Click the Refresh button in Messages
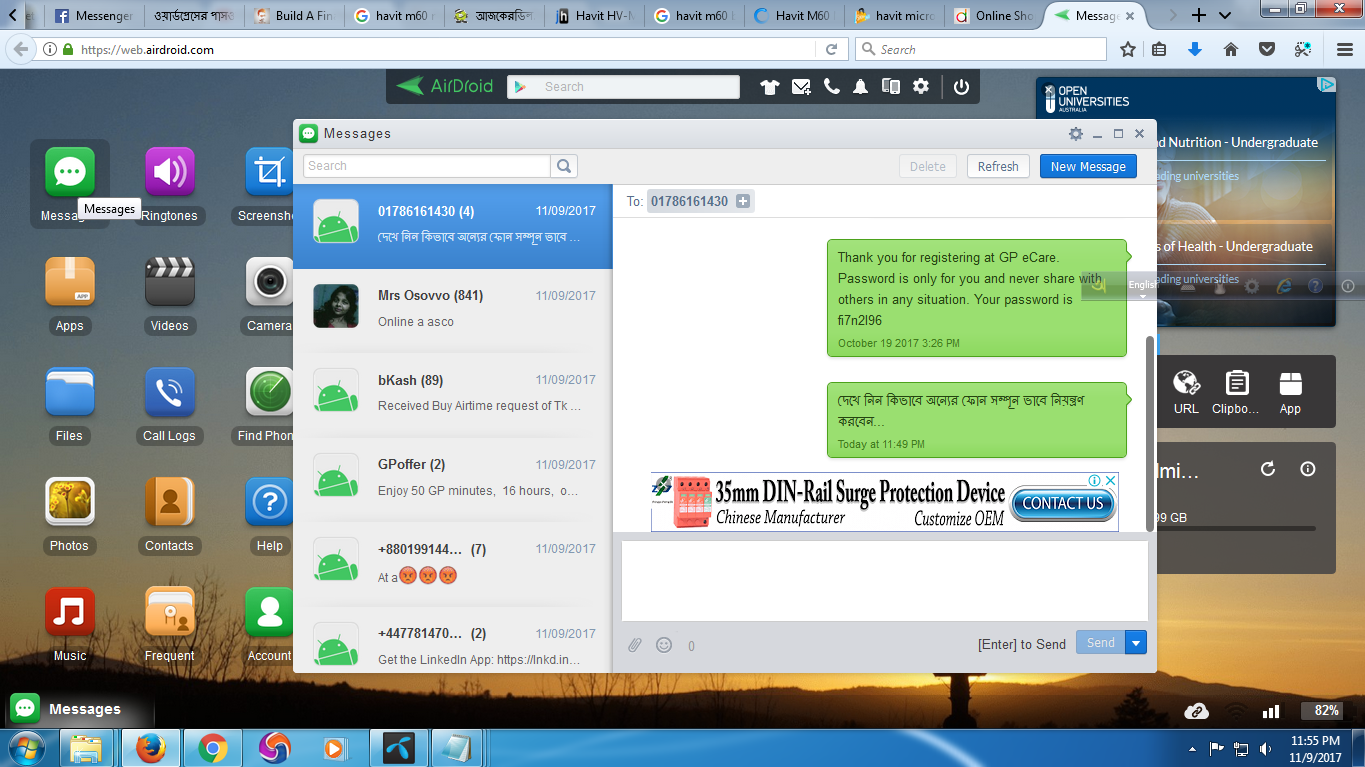1365x767 pixels. [x=998, y=166]
